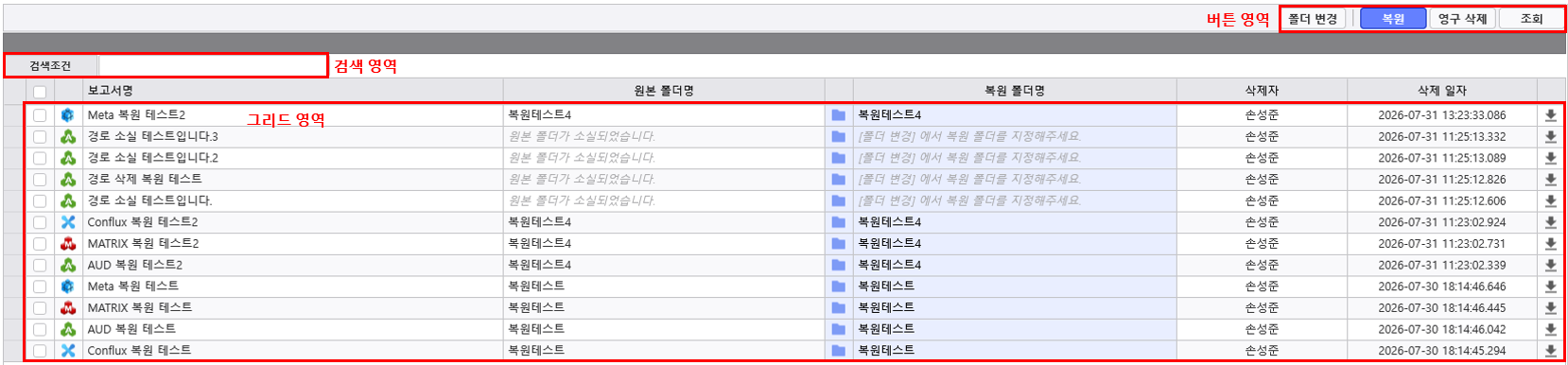Check the select-all checkbox in grid header

tap(40, 92)
